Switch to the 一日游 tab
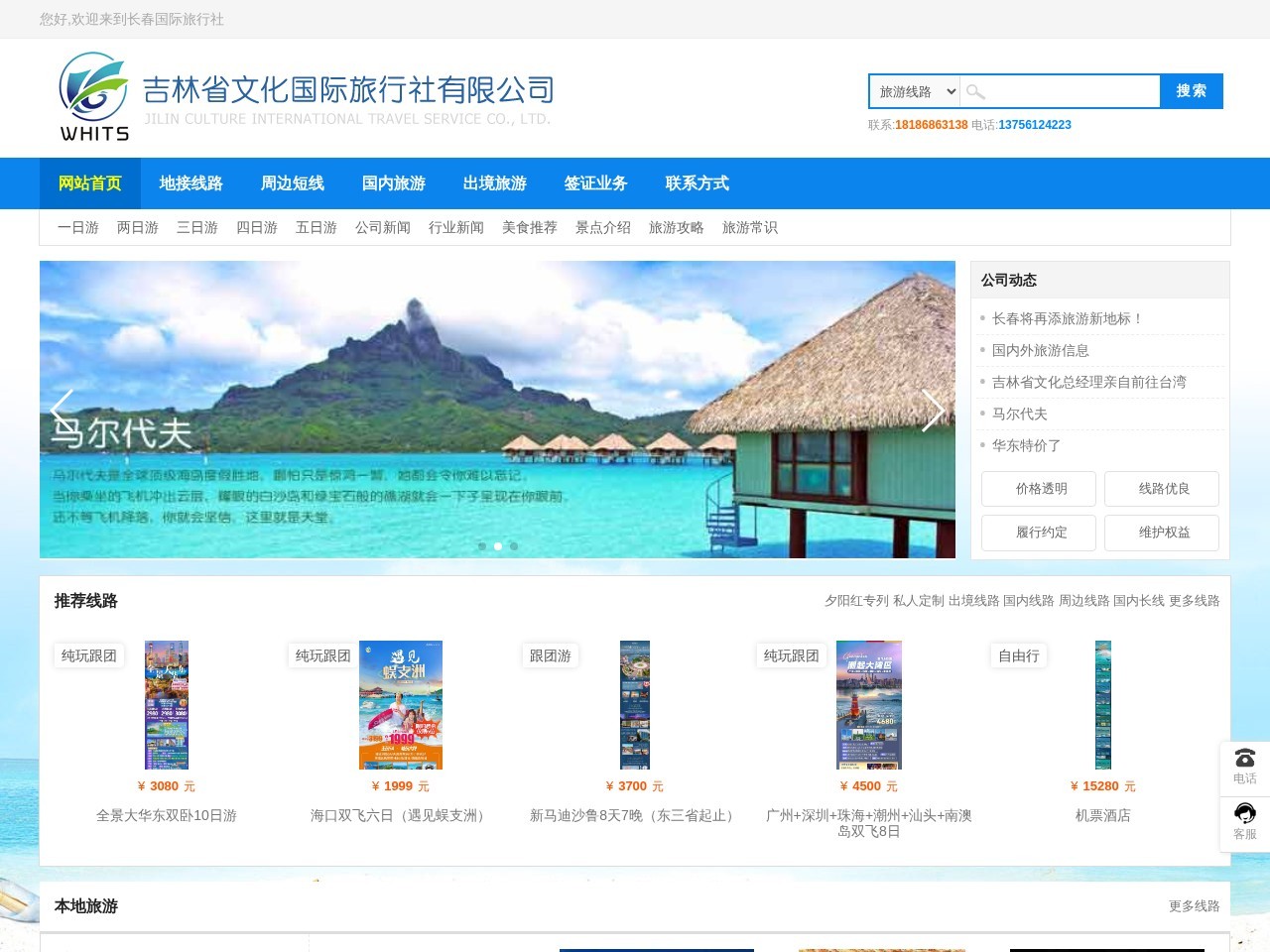1270x952 pixels. (76, 227)
